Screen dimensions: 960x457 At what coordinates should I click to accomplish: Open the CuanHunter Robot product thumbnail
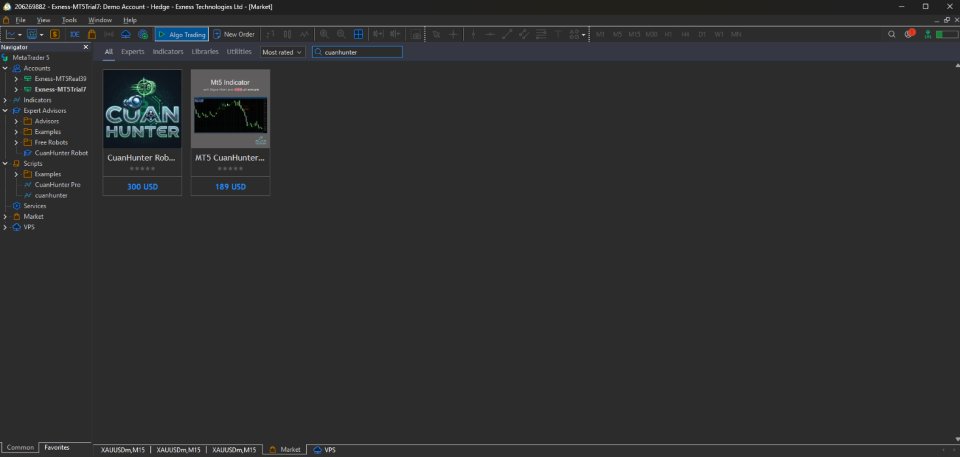[x=142, y=108]
